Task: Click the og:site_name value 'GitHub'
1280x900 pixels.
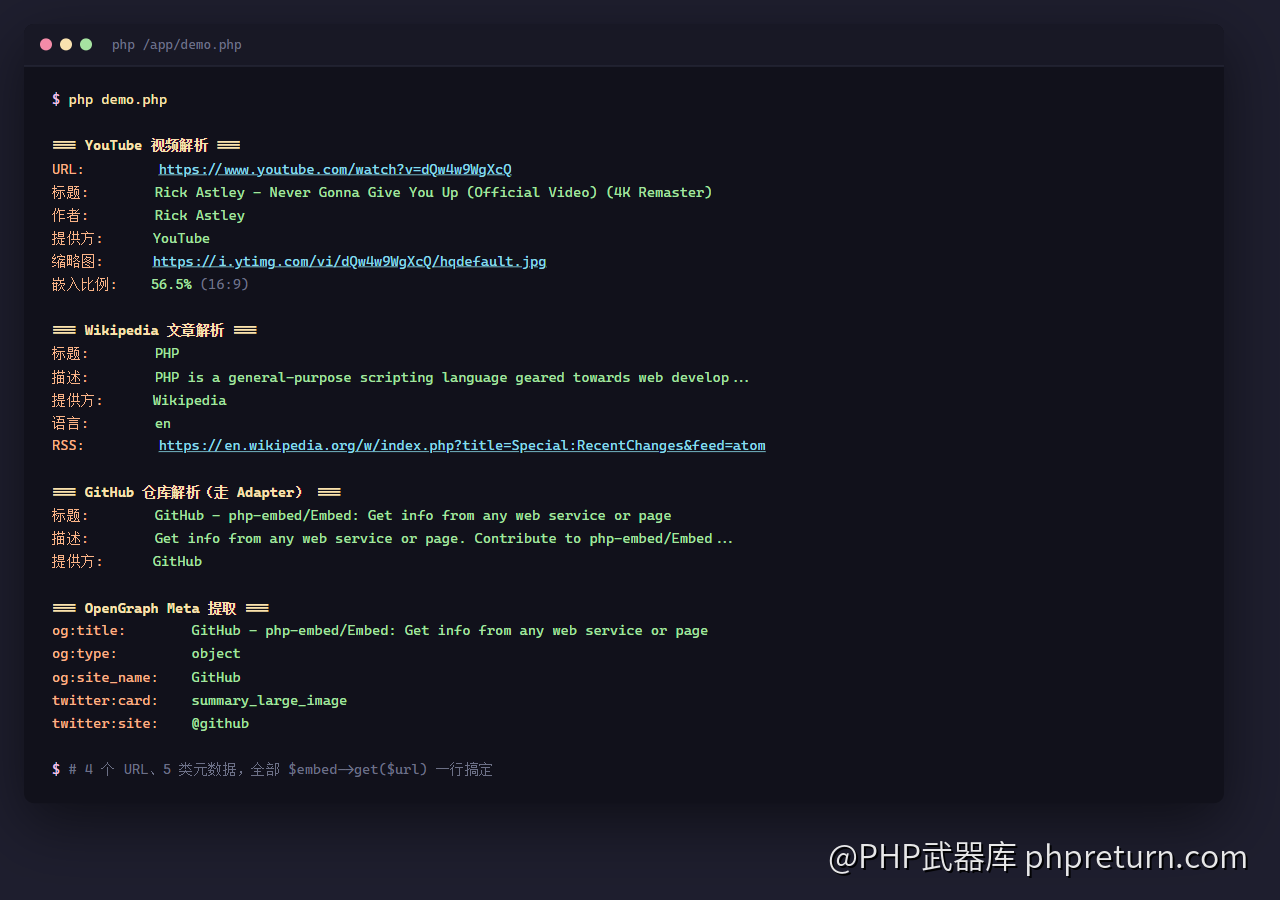Action: 216,678
